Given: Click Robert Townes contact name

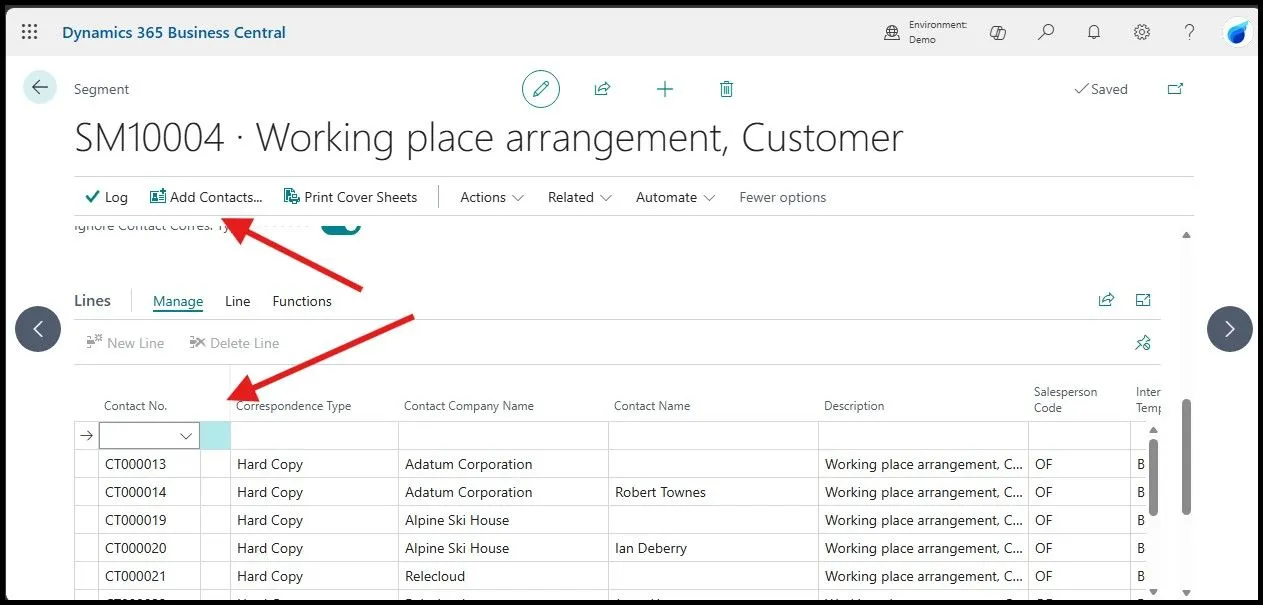Looking at the screenshot, I should [x=660, y=492].
